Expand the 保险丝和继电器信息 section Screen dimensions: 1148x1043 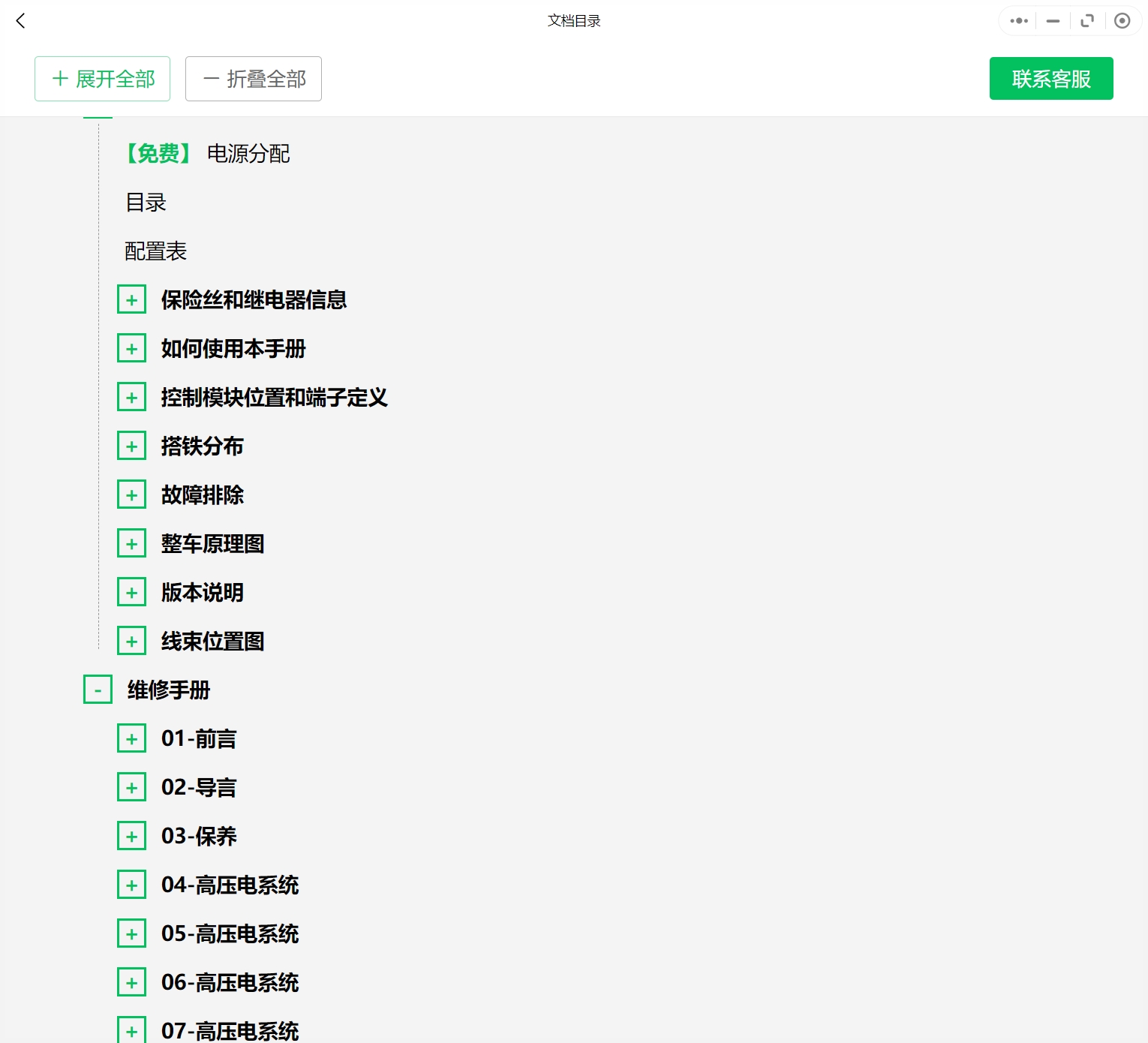point(132,300)
